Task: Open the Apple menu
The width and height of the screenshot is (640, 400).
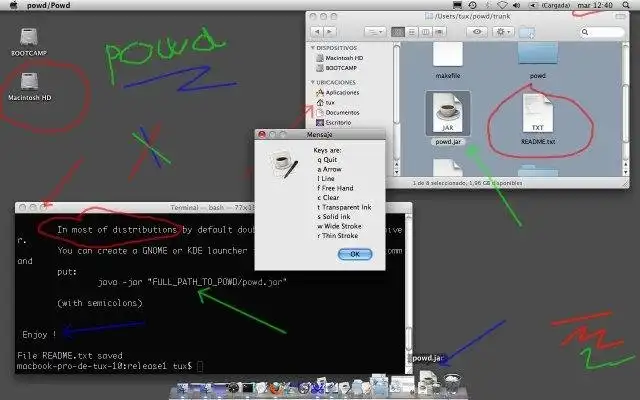Action: 13,5
